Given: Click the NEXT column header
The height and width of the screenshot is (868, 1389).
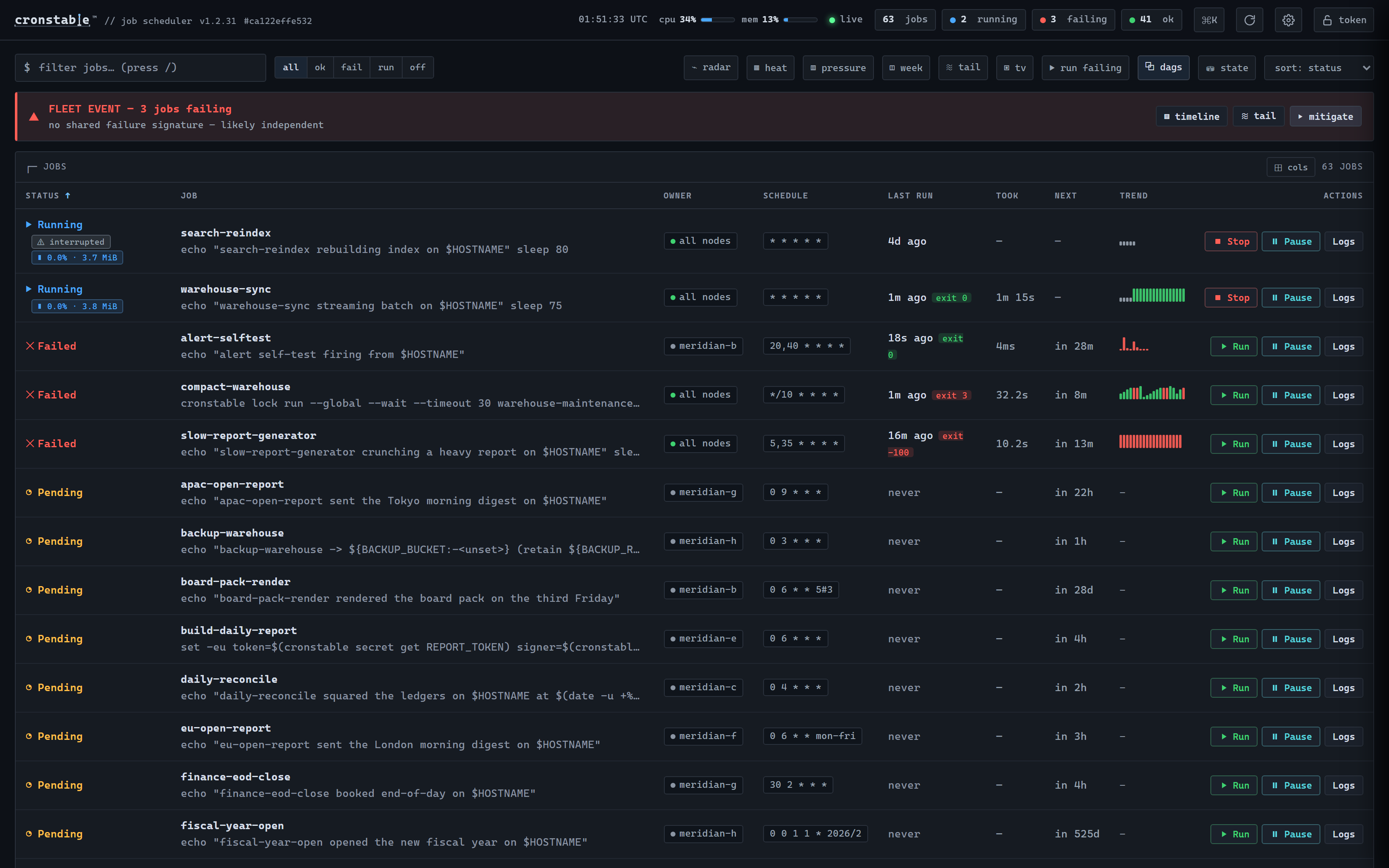Looking at the screenshot, I should (1065, 196).
